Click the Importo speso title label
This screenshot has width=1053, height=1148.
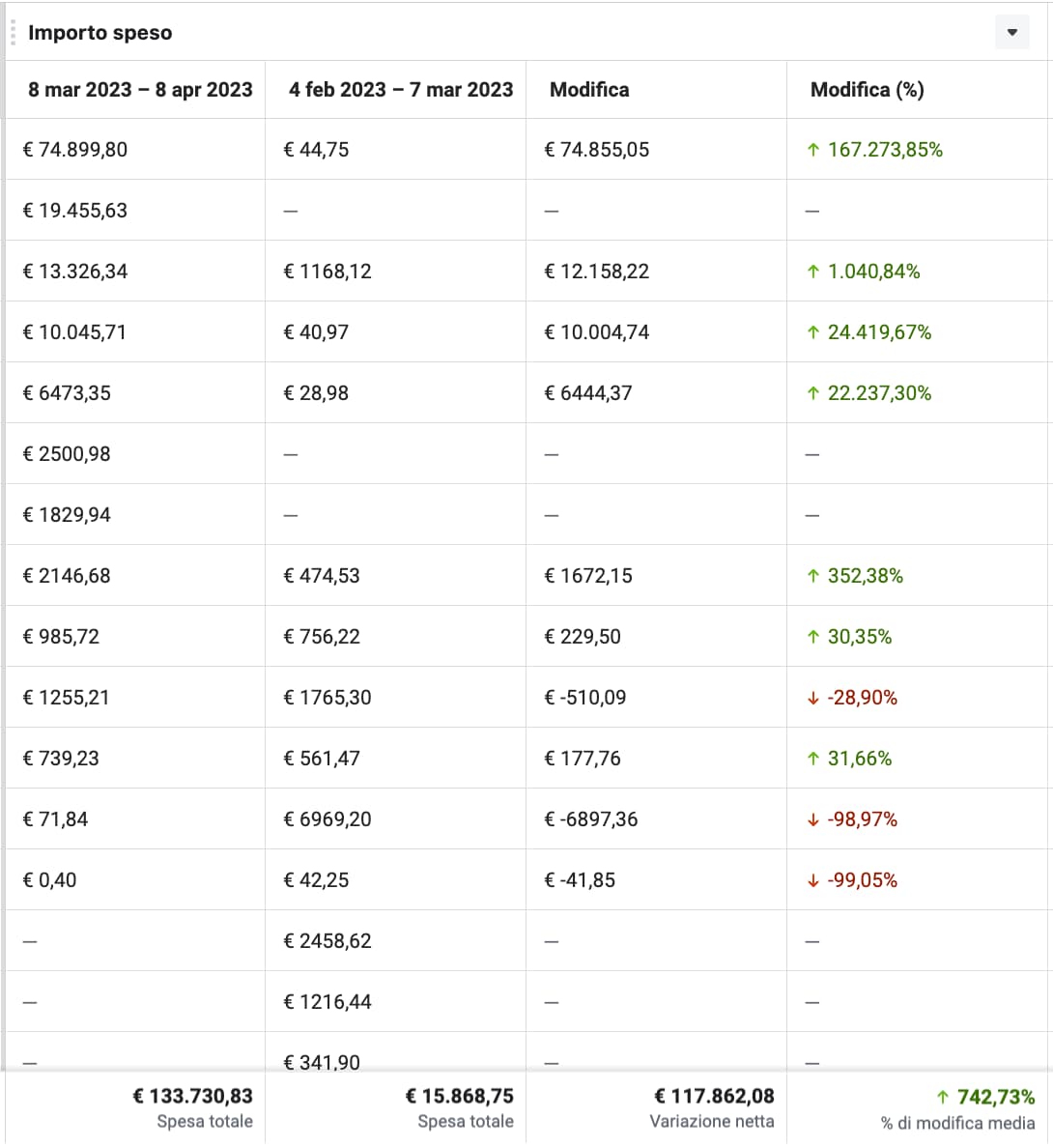(x=100, y=33)
